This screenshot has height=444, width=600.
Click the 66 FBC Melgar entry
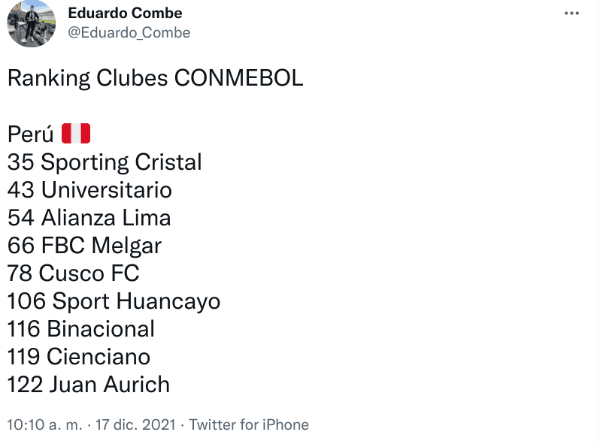click(x=84, y=245)
